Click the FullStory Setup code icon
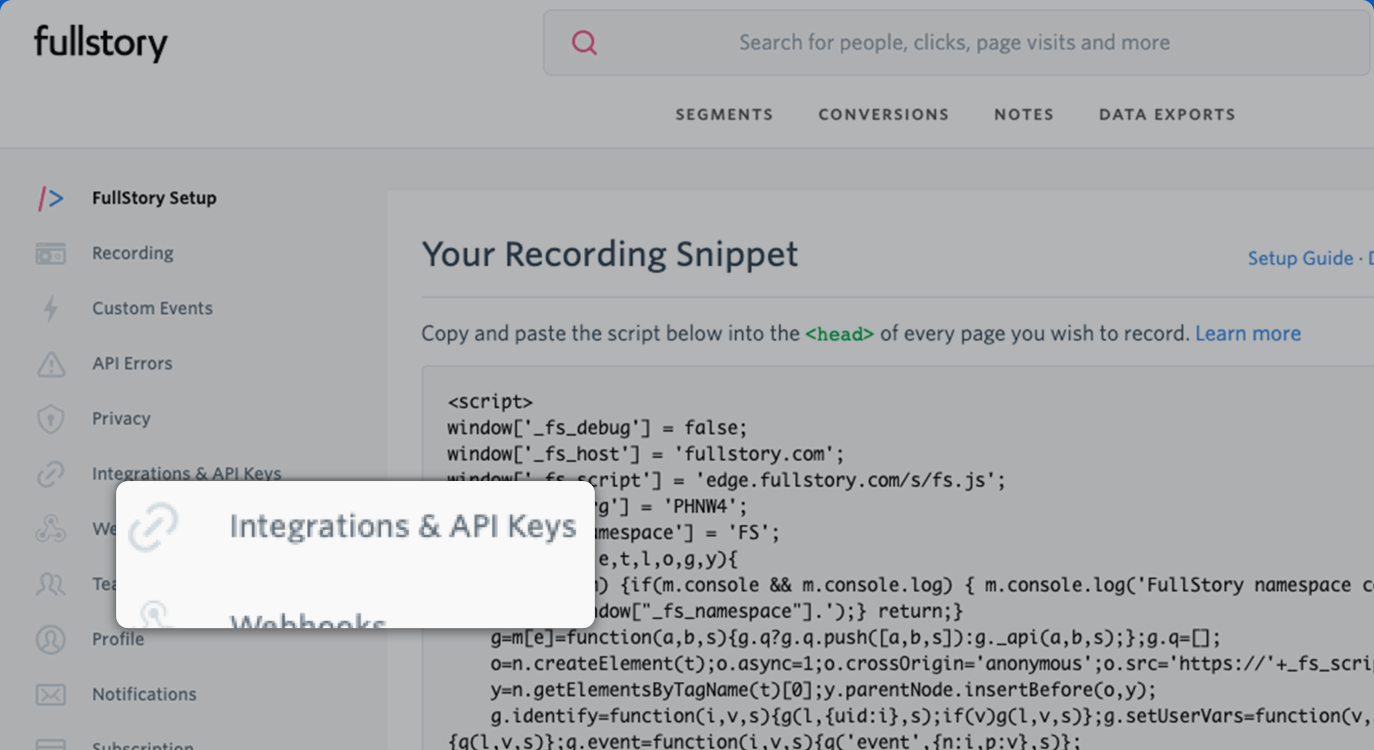The width and height of the screenshot is (1374, 750). point(51,198)
